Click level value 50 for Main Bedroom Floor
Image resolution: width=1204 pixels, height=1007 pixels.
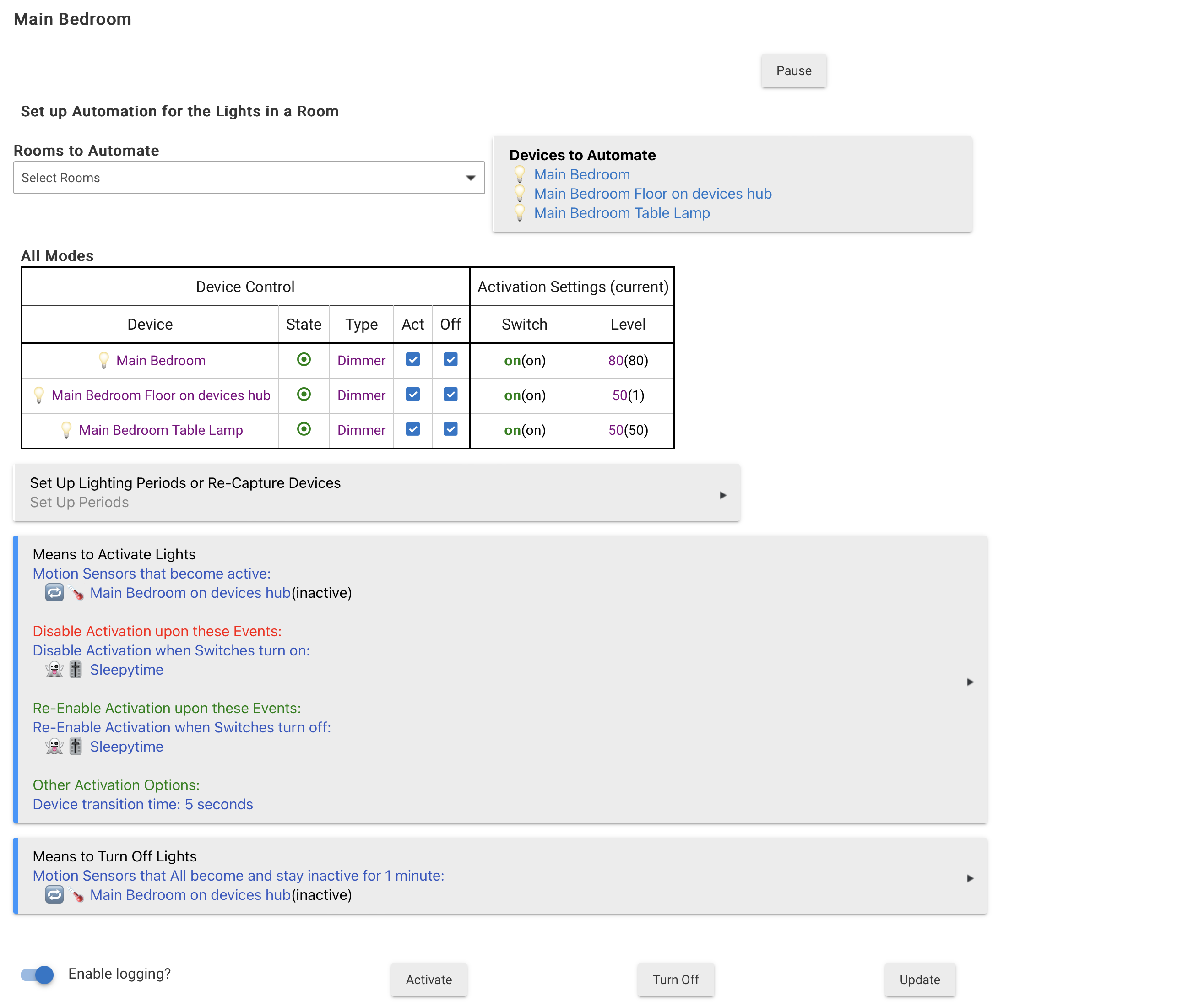[x=620, y=395]
